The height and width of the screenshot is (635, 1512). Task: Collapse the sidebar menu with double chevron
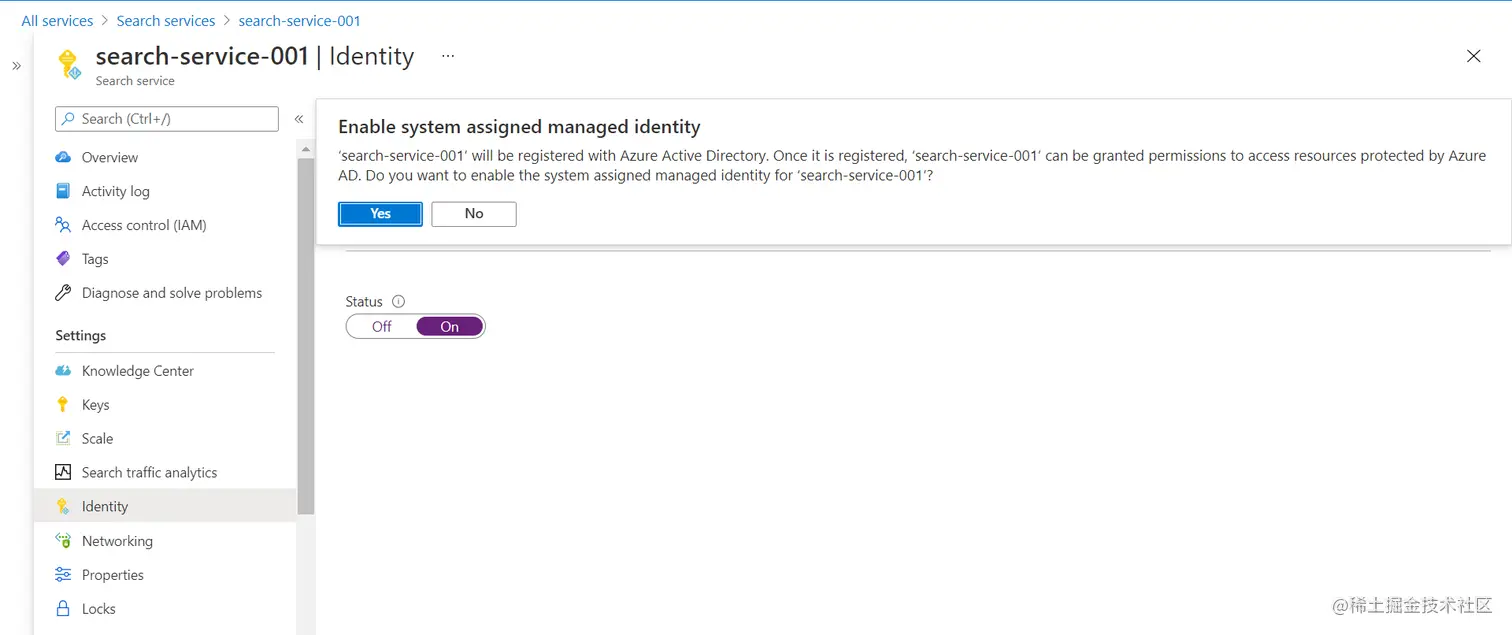298,119
